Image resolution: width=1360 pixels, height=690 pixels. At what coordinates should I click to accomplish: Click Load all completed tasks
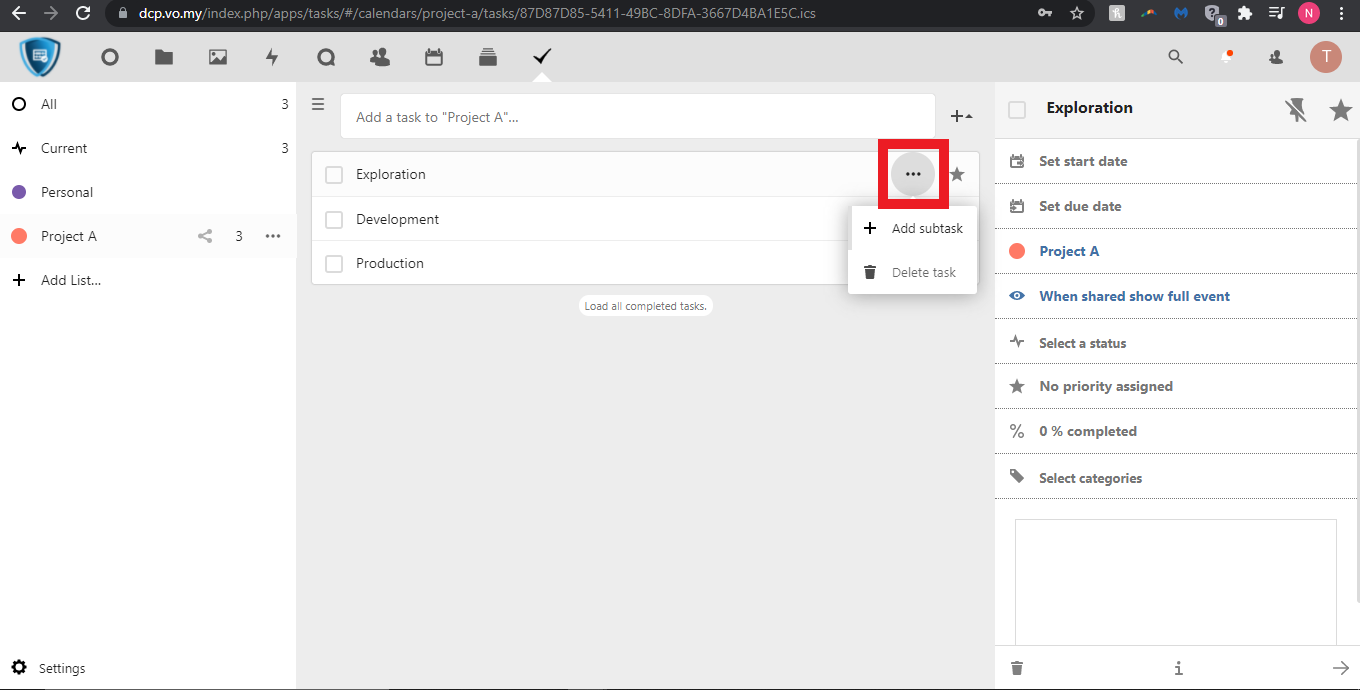click(x=645, y=306)
